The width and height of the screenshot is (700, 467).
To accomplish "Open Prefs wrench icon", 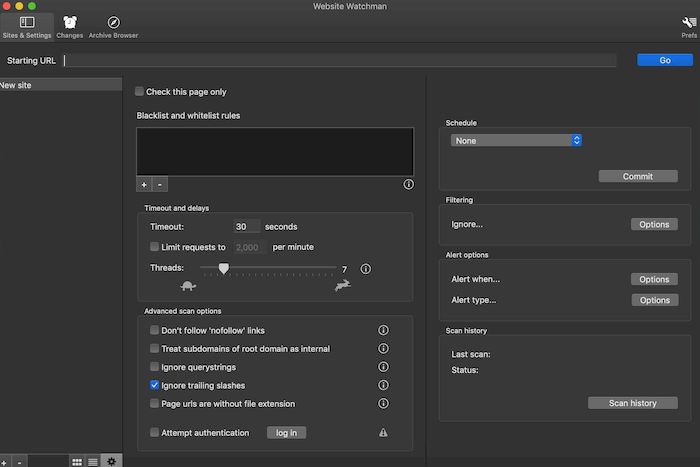I will pos(689,26).
